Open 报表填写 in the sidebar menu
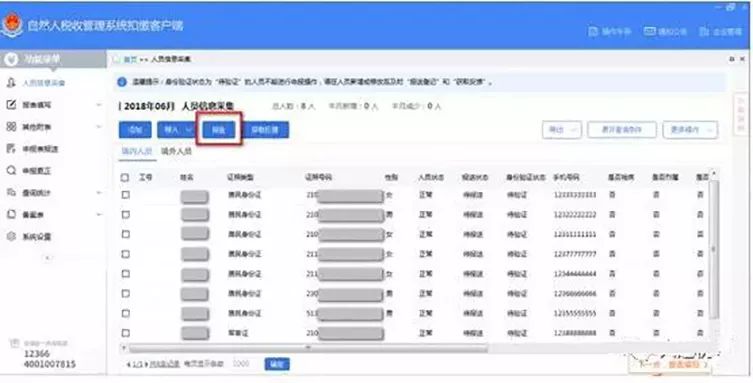Viewport: 753px width, 383px height. pyautogui.click(x=36, y=105)
